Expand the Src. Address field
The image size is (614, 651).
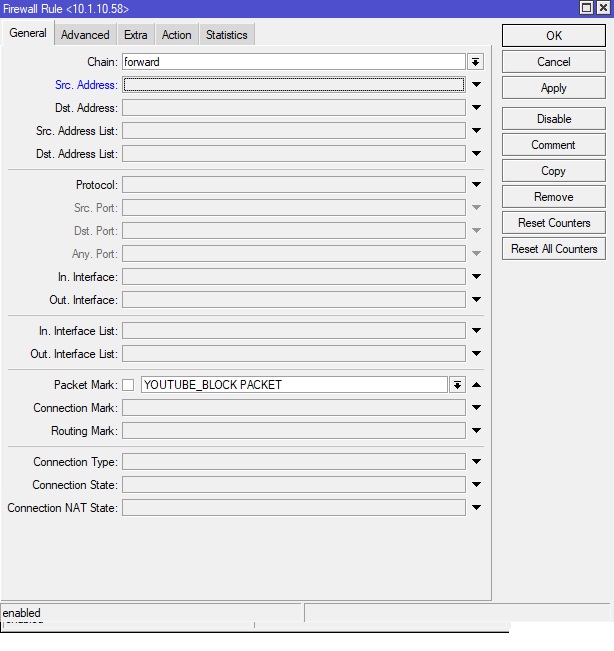pos(477,85)
